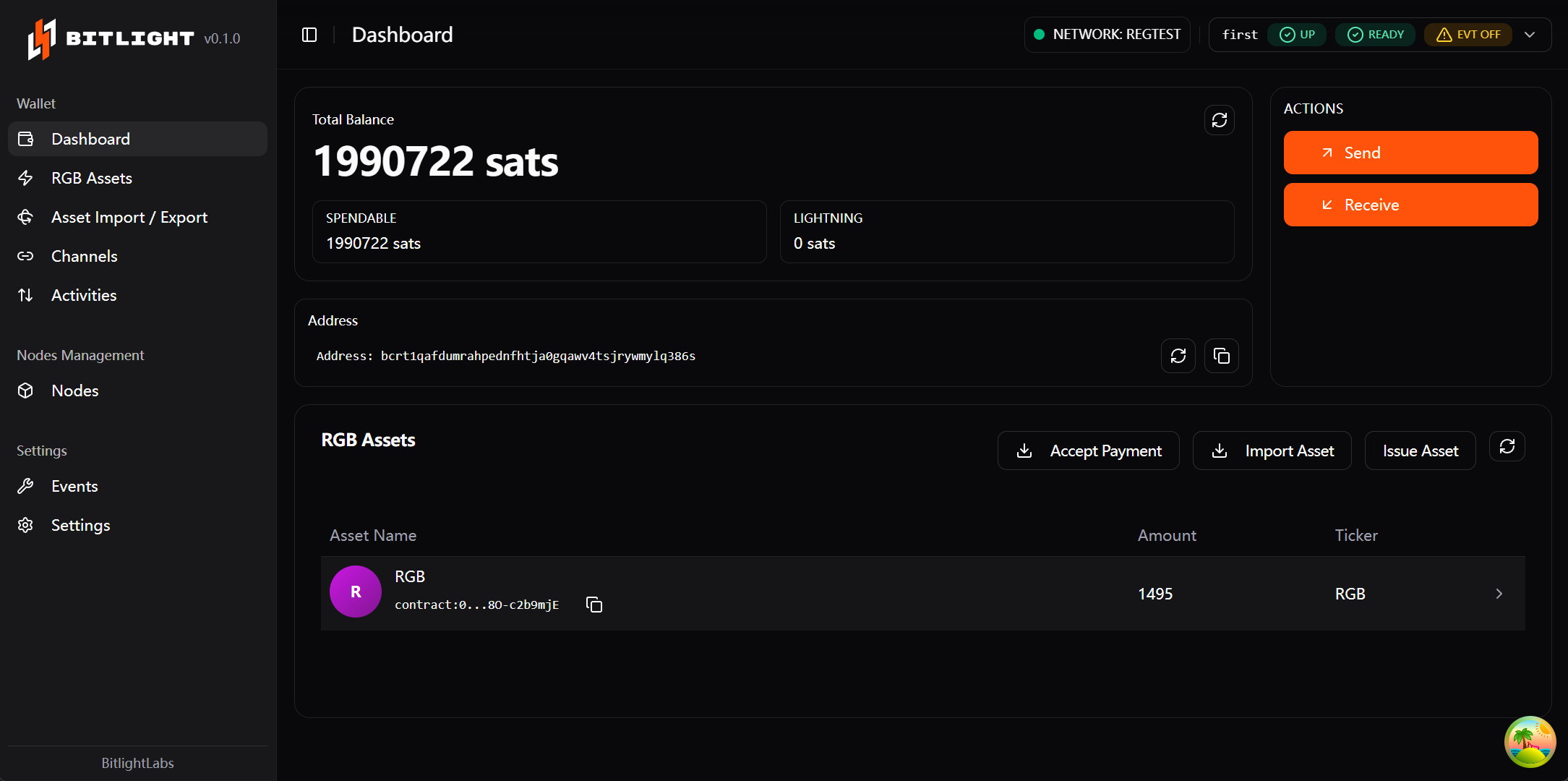Screen dimensions: 1568x781
Task: Expand the node status dropdown chevron
Action: [1530, 35]
